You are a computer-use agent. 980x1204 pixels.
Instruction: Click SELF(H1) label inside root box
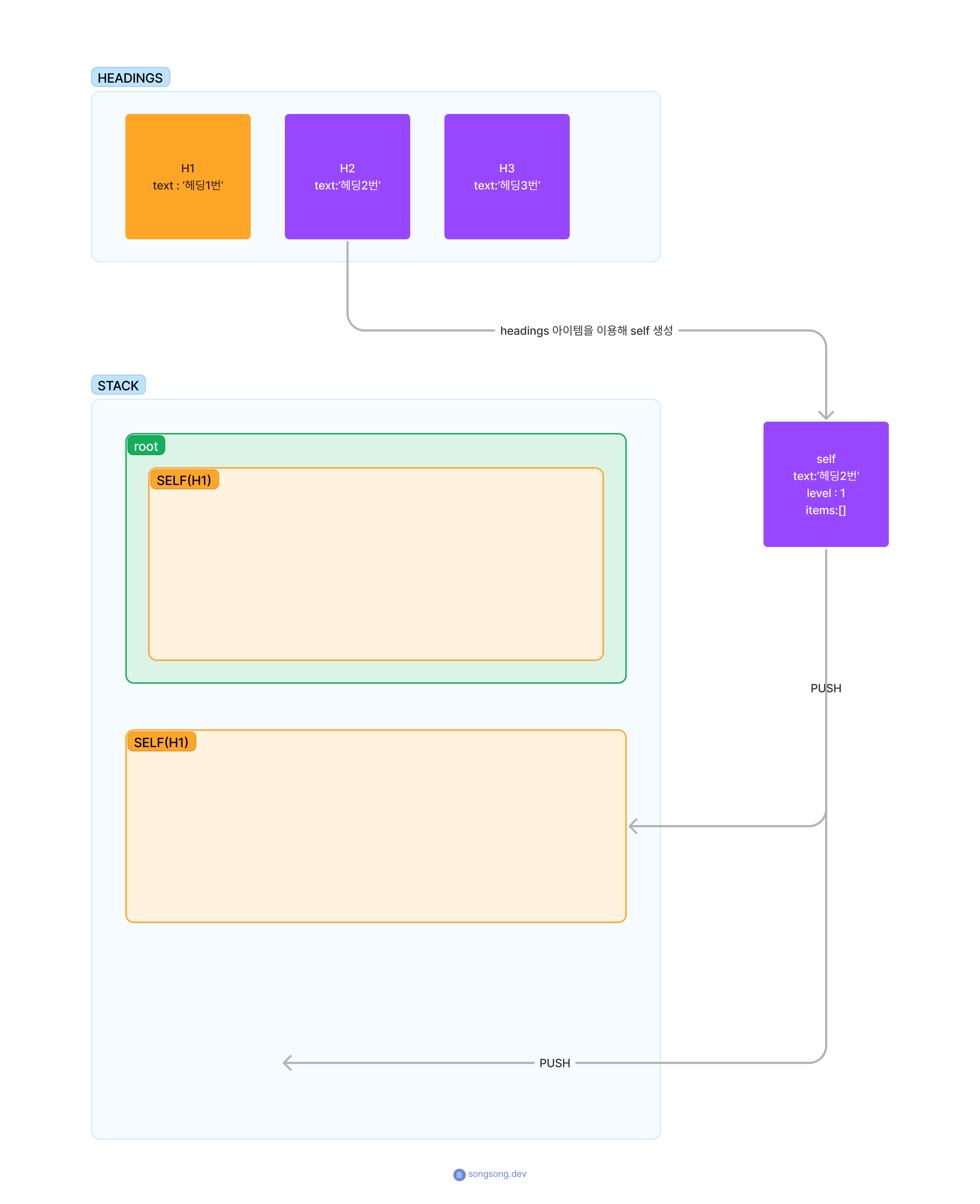(x=183, y=480)
